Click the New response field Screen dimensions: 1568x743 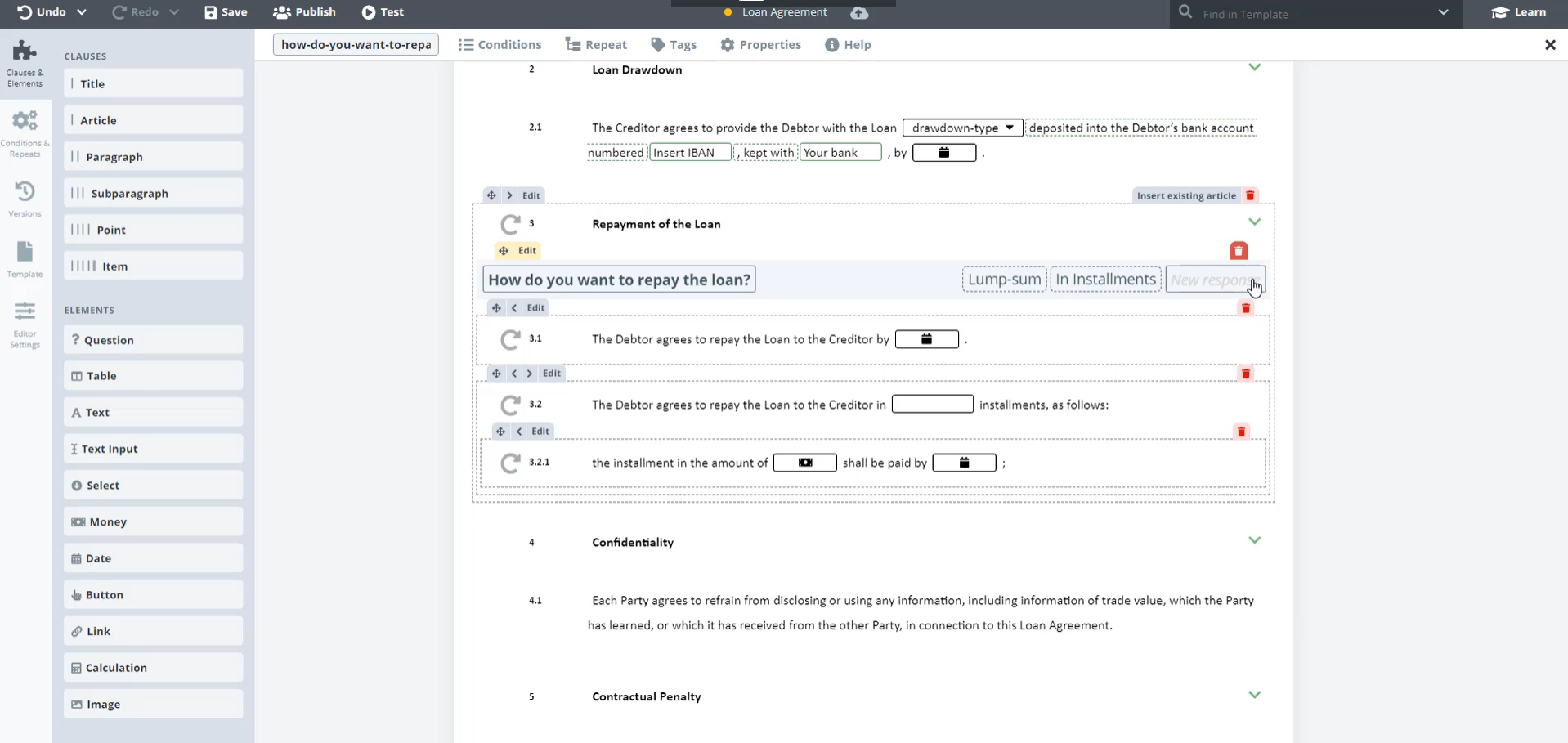click(1215, 280)
